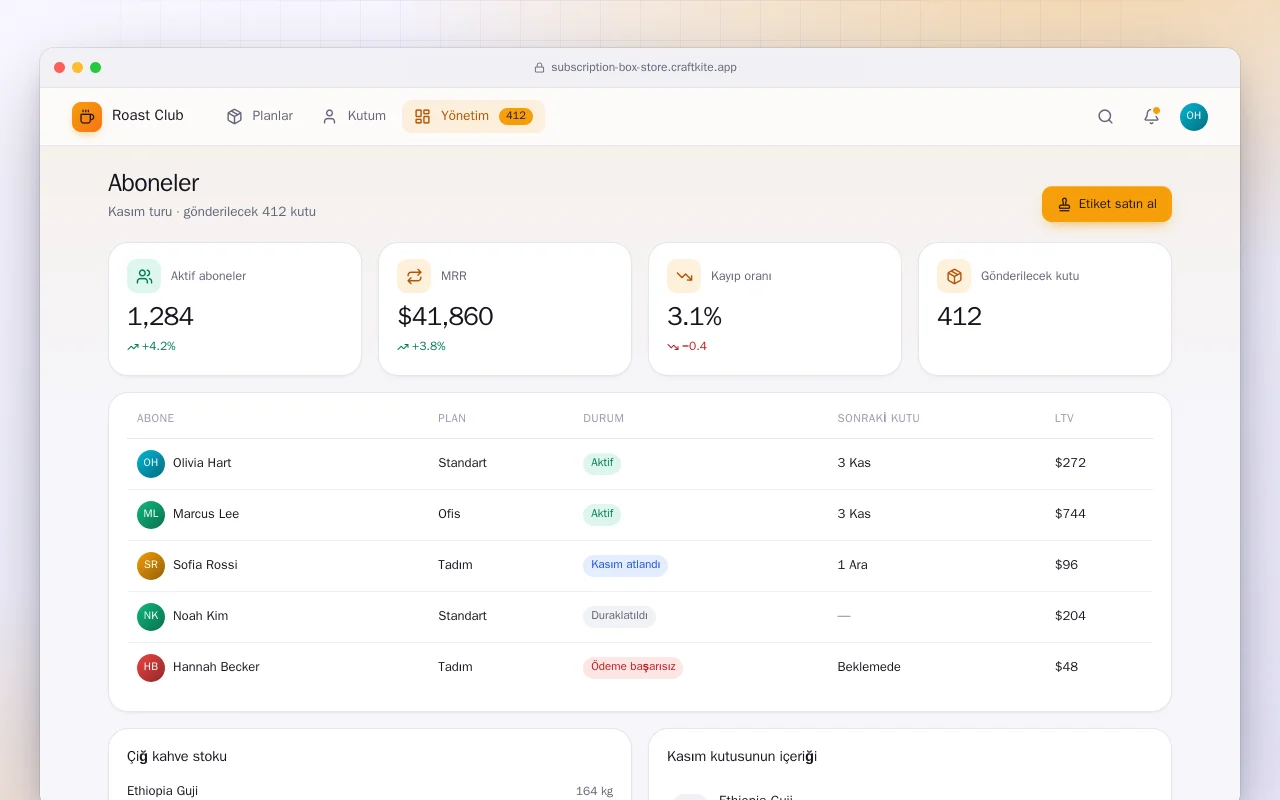
Task: Click the SONRAKİ KUTU column header
Action: pos(879,418)
